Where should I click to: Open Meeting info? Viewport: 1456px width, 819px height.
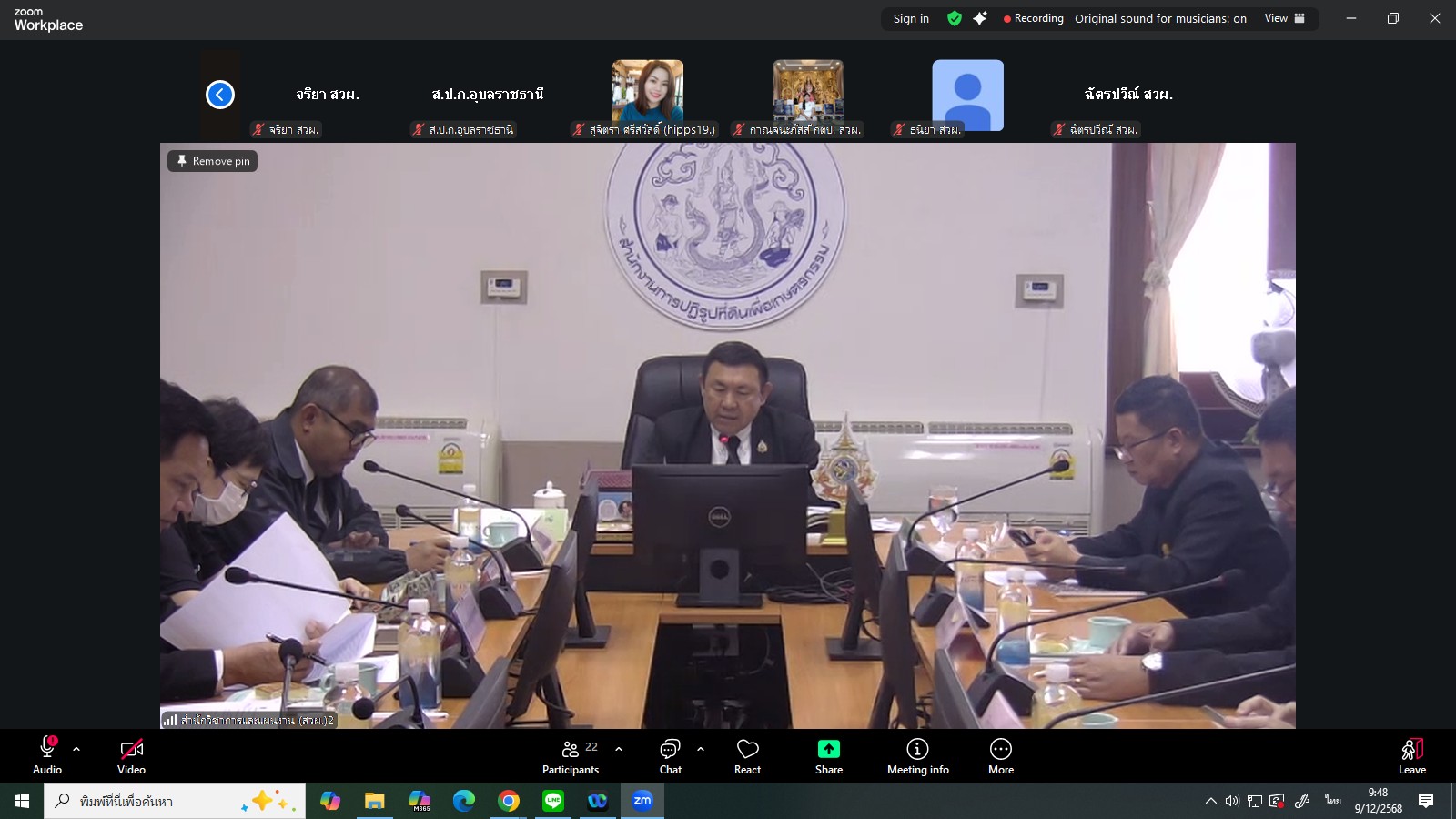coord(917,756)
